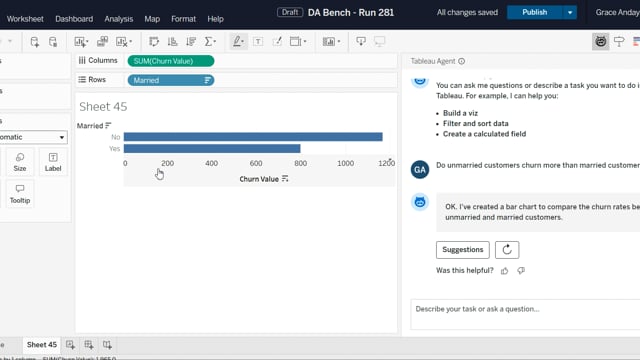Open the Help menu
The width and height of the screenshot is (640, 360).
(x=215, y=19)
